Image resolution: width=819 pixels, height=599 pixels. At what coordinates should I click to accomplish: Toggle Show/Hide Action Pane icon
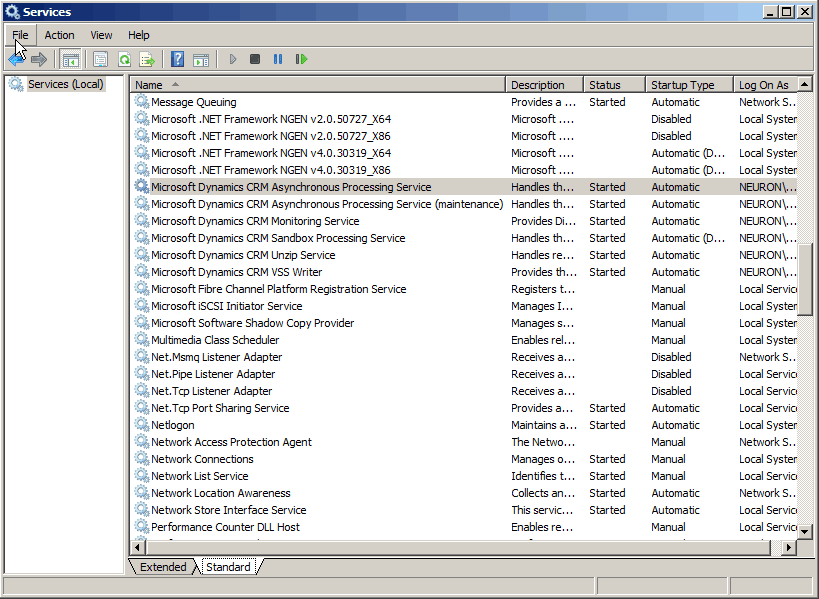201,59
